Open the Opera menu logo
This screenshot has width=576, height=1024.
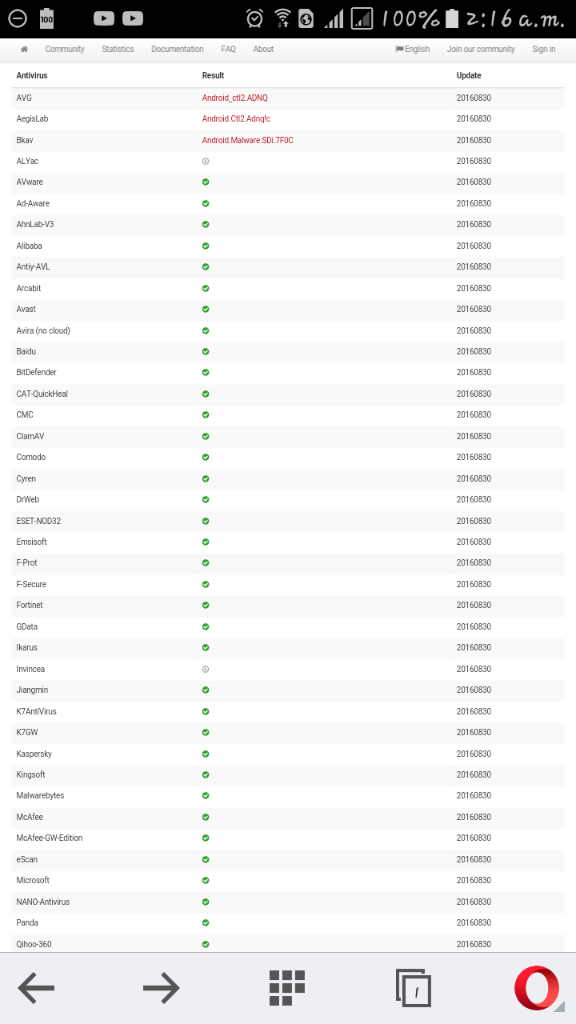(537, 987)
